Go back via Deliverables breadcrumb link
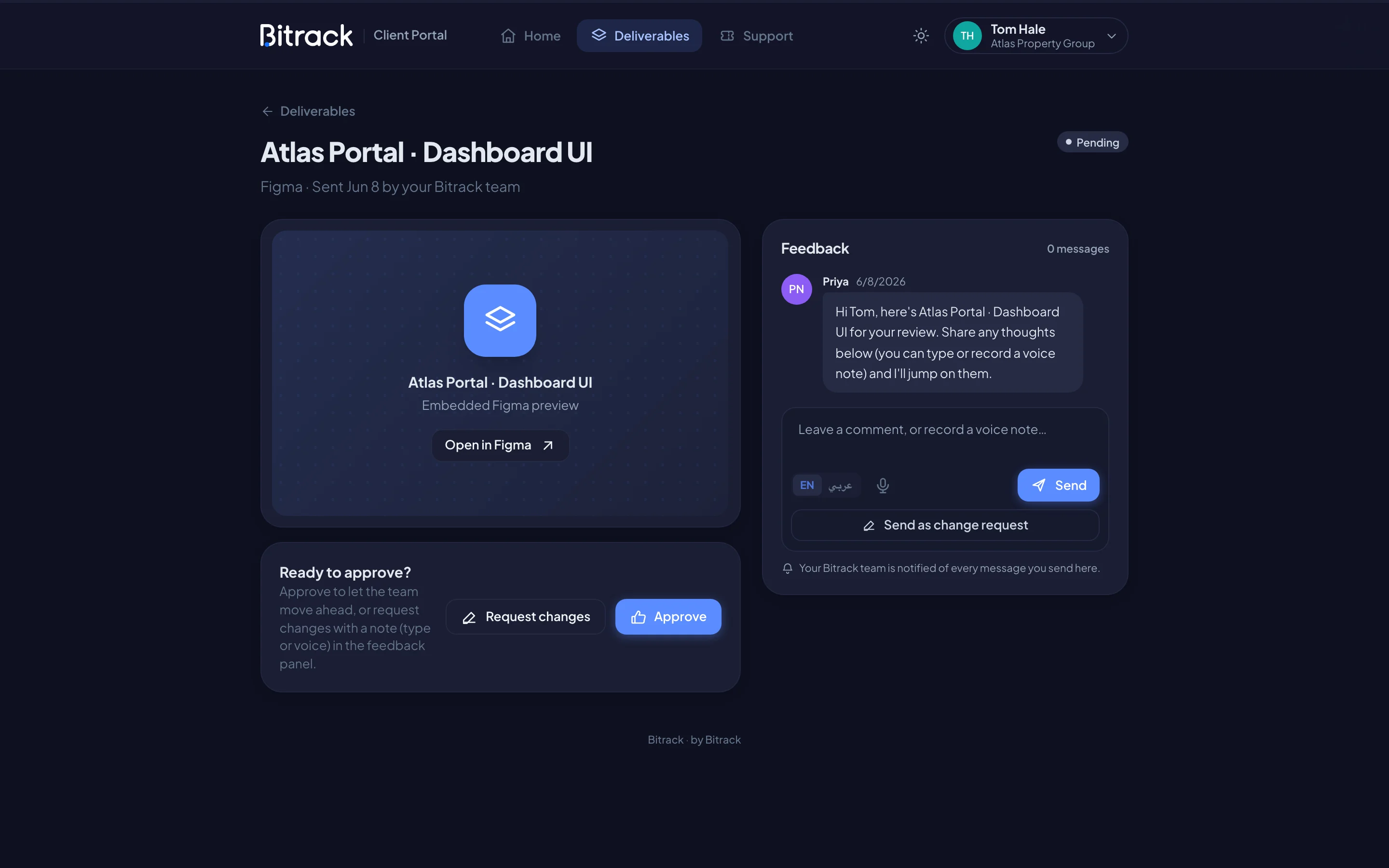The image size is (1389, 868). tap(308, 111)
